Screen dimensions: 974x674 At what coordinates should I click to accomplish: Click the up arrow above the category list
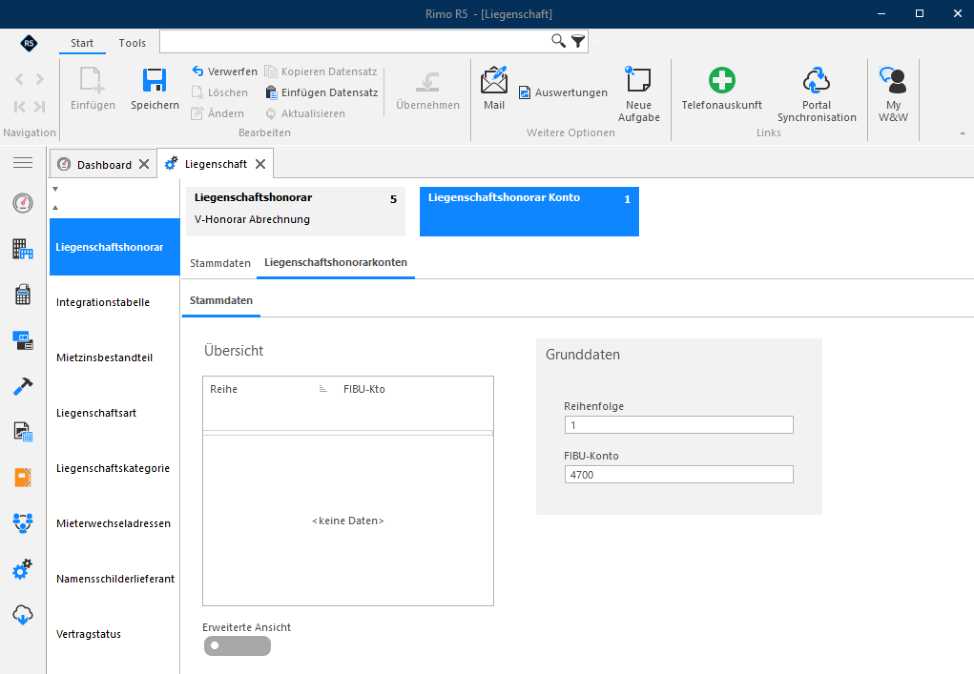tap(55, 207)
